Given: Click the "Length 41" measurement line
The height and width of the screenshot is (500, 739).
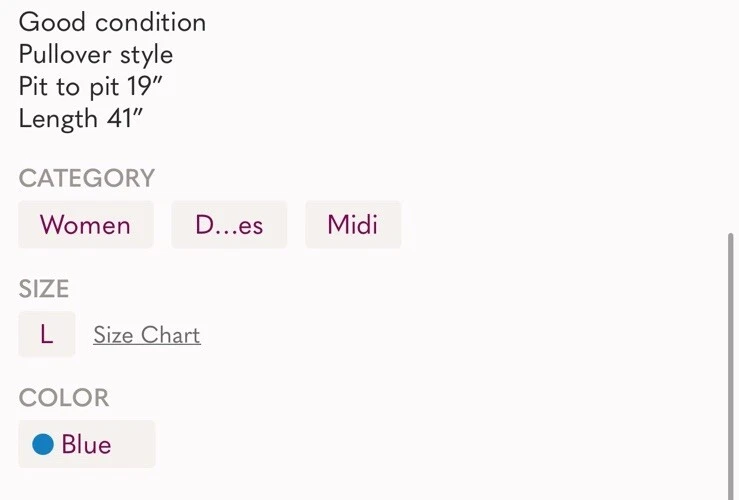Looking at the screenshot, I should click(81, 118).
